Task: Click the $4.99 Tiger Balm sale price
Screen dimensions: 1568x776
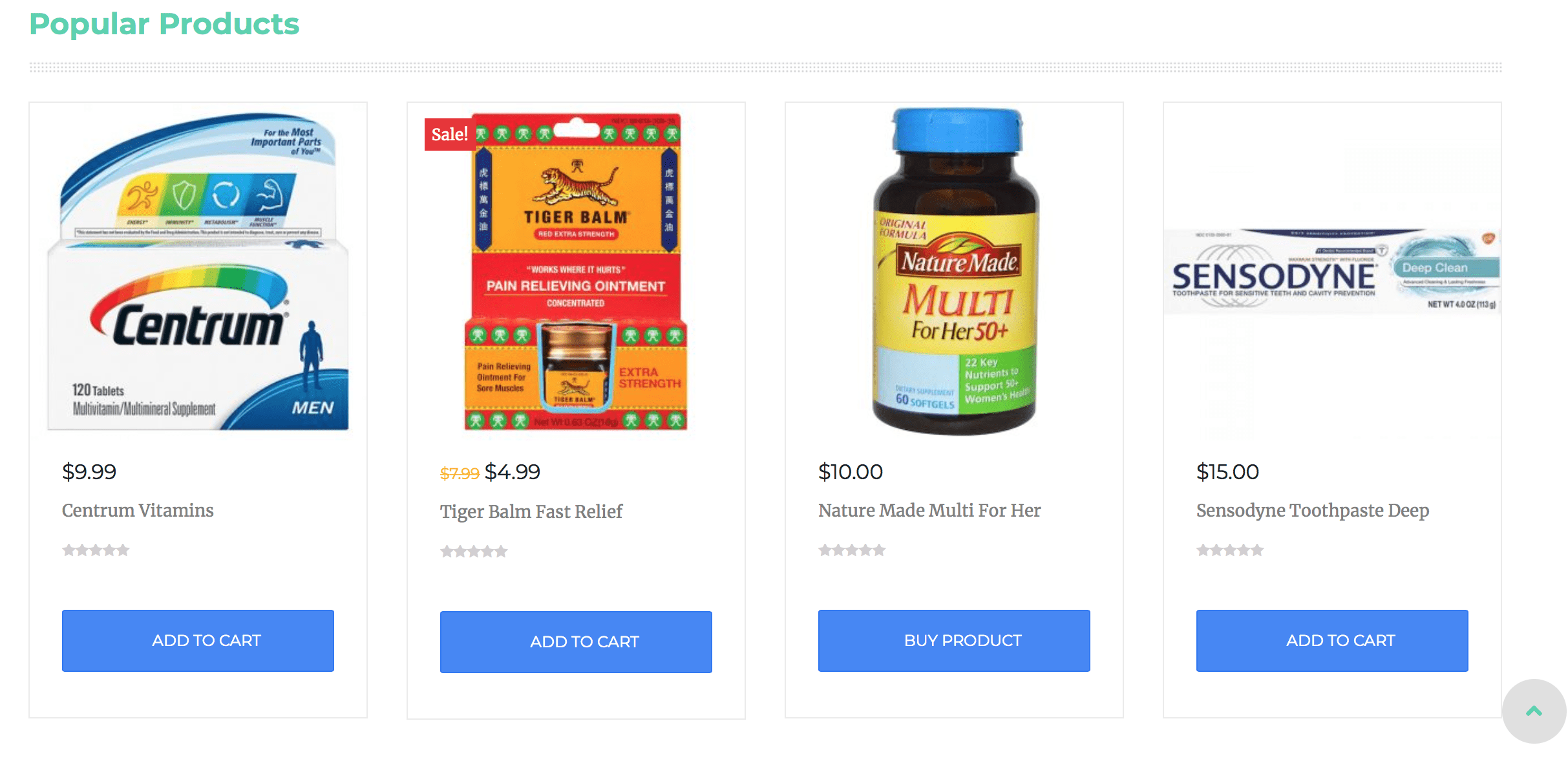Action: [x=513, y=472]
